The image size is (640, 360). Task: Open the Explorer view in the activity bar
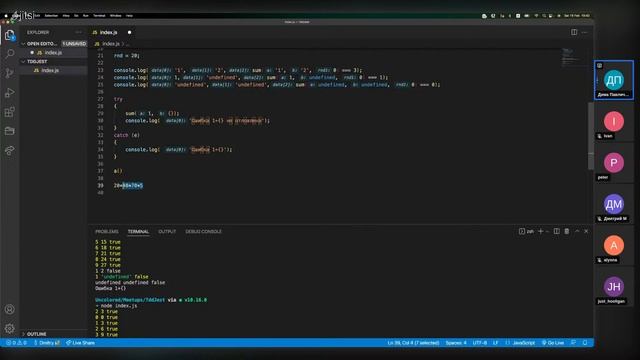10,36
